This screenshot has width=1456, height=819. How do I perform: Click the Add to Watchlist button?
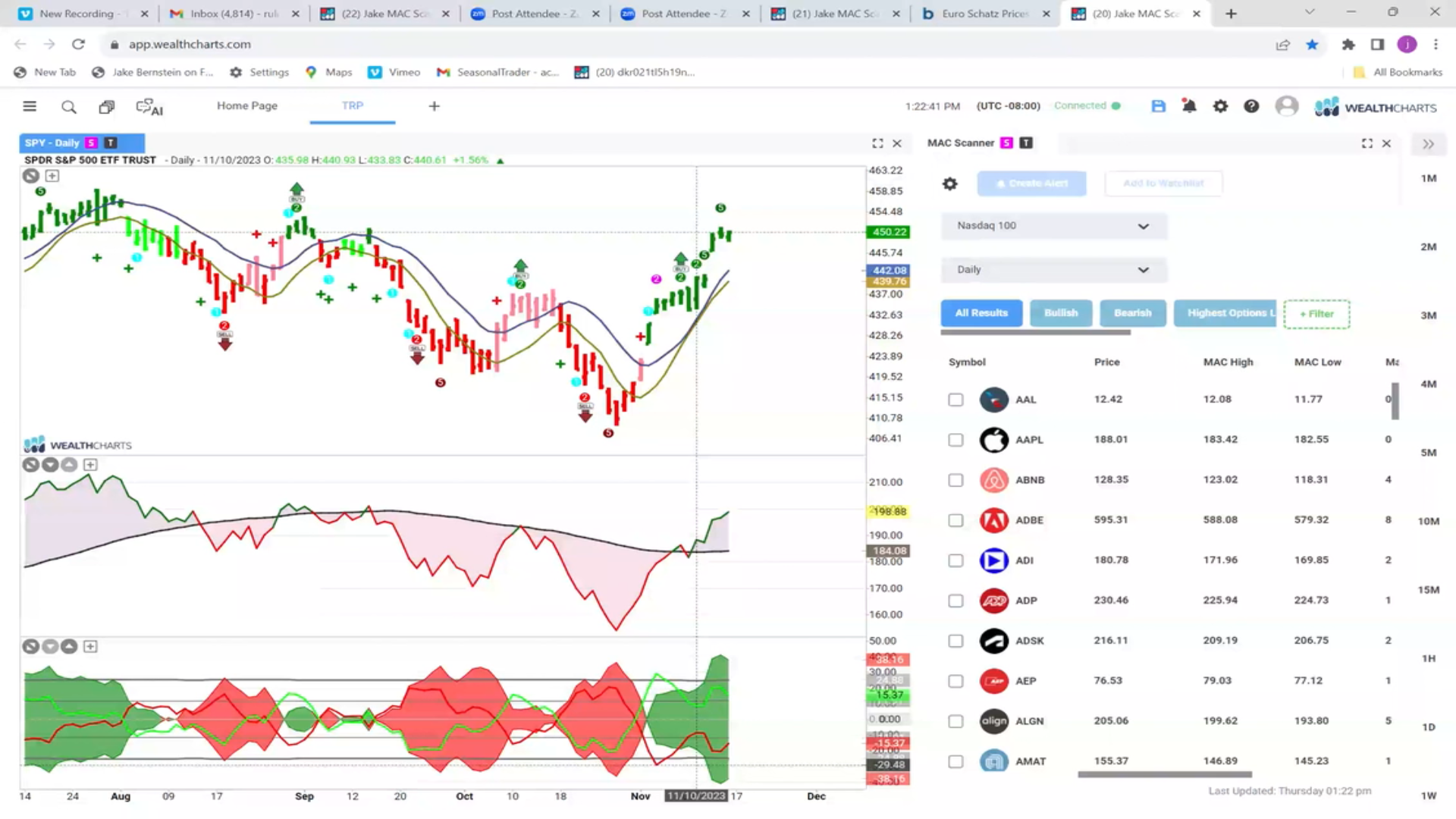(1163, 184)
